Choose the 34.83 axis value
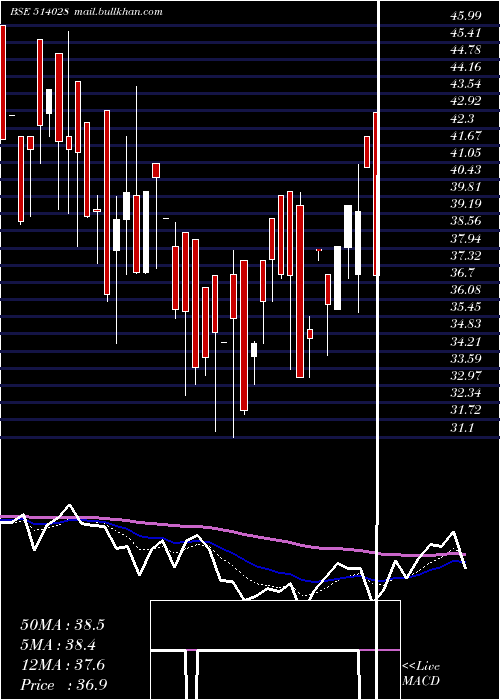The height and width of the screenshot is (700, 500). pyautogui.click(x=466, y=325)
